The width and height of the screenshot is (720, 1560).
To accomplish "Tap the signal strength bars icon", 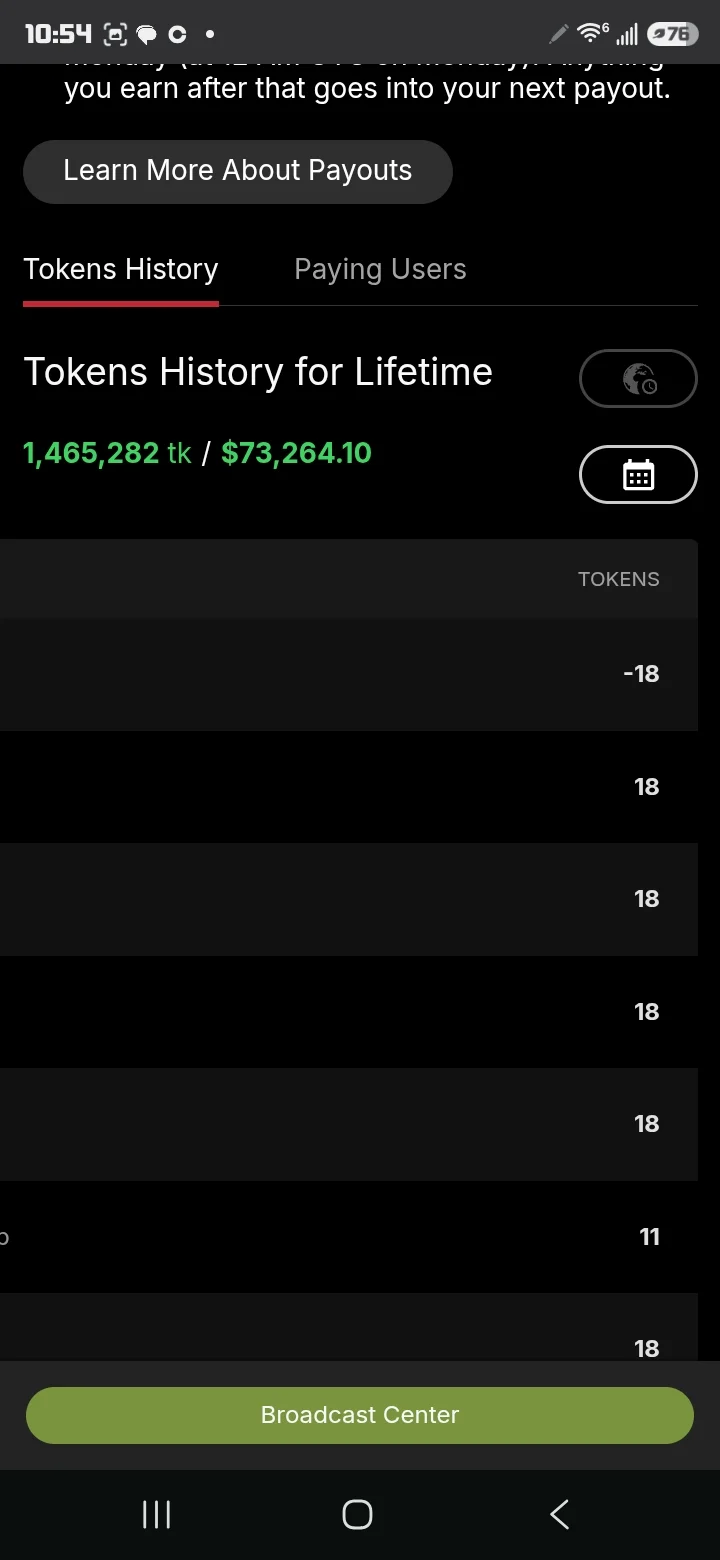I will [x=627, y=36].
